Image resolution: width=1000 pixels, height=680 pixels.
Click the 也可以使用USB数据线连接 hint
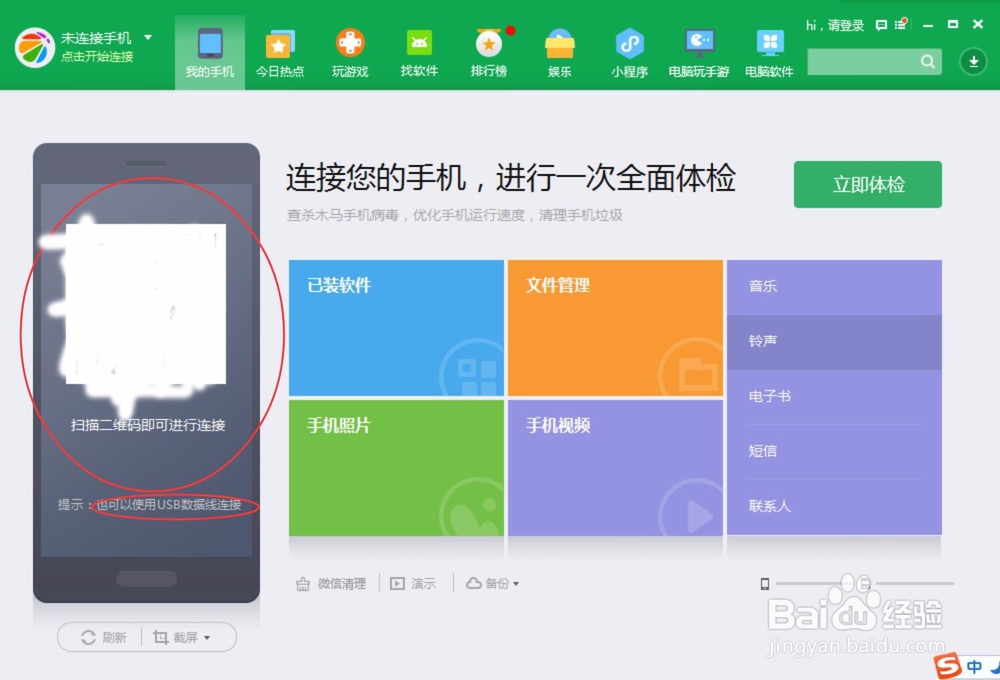coord(169,505)
